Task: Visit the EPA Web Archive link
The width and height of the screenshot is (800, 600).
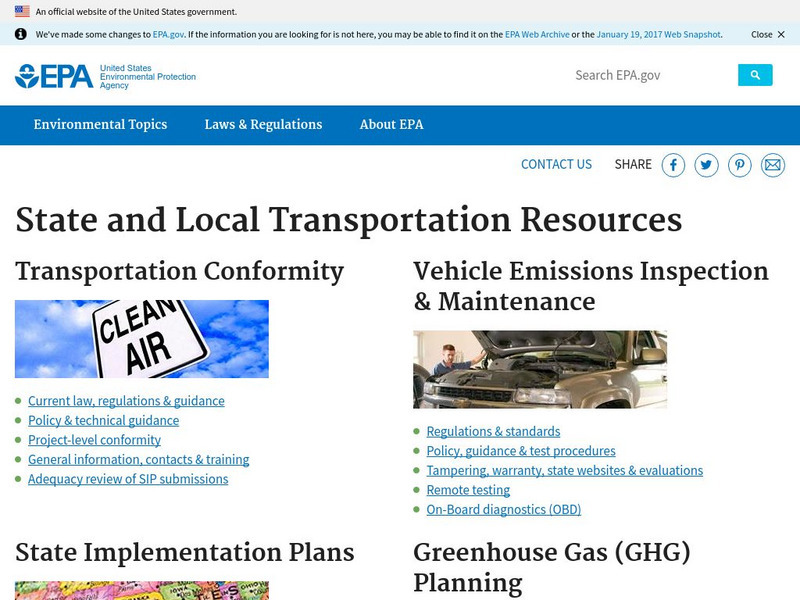Action: [x=536, y=33]
